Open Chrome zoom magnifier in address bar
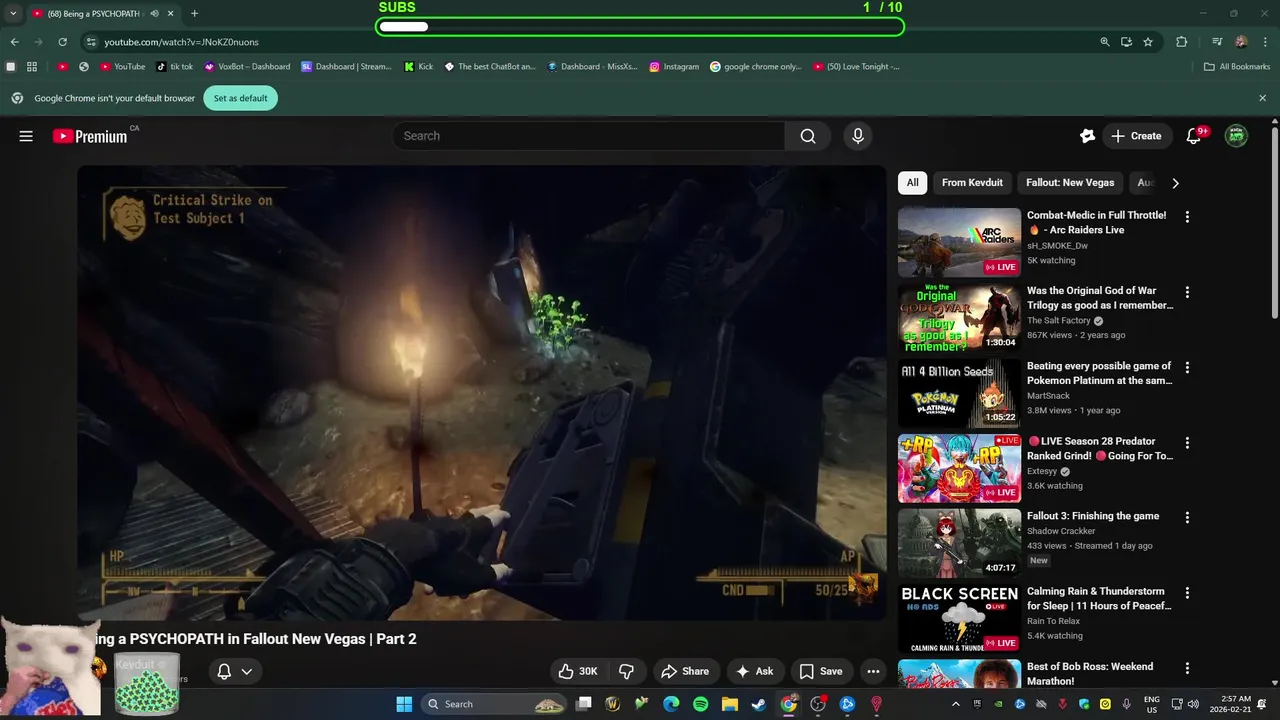1280x720 pixels. click(1105, 42)
